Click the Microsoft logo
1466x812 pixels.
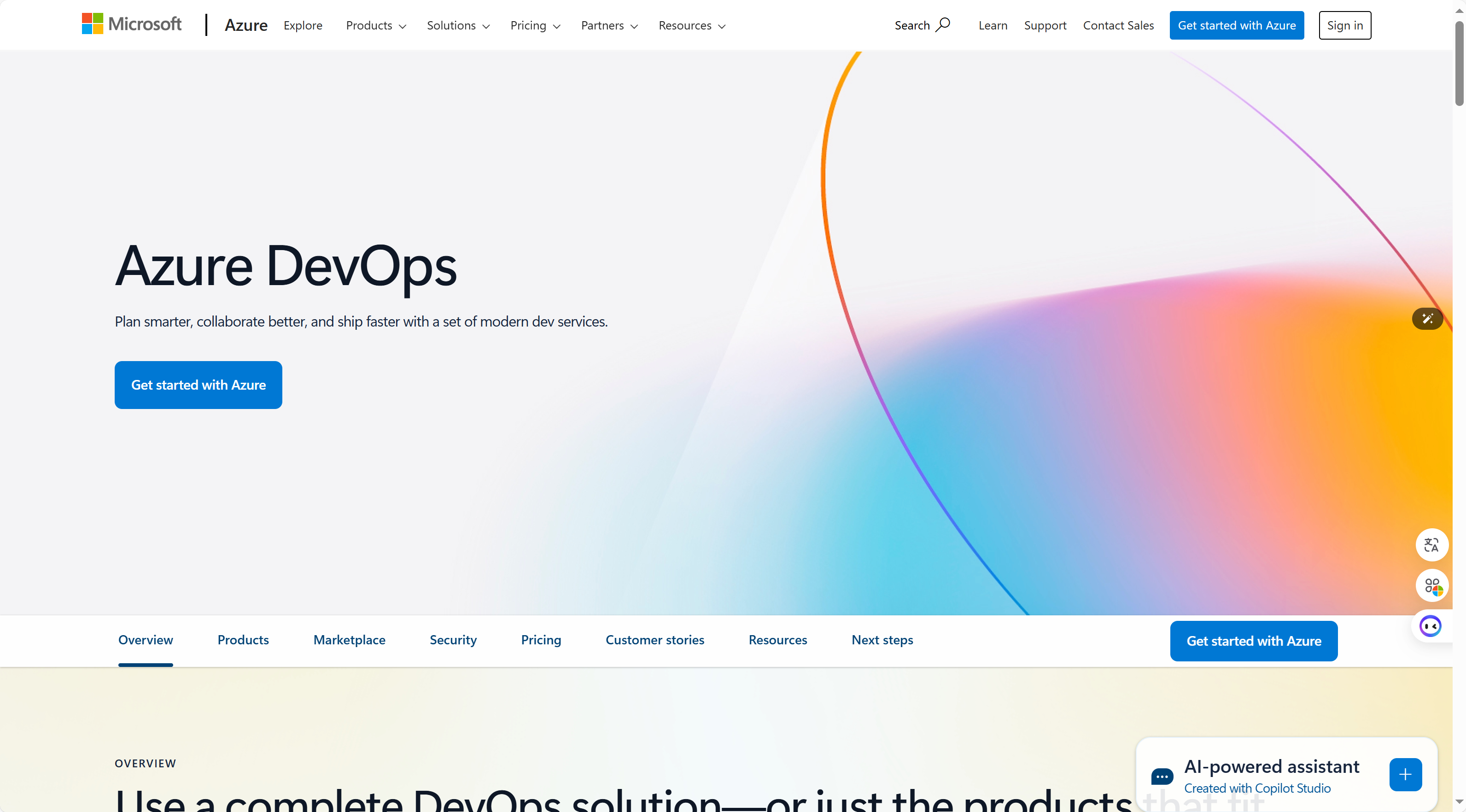click(x=131, y=24)
